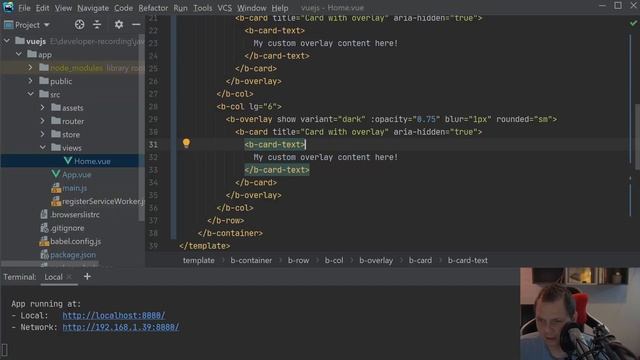The width and height of the screenshot is (640, 360).
Task: Add a new terminal session with plus
Action: tap(87, 276)
